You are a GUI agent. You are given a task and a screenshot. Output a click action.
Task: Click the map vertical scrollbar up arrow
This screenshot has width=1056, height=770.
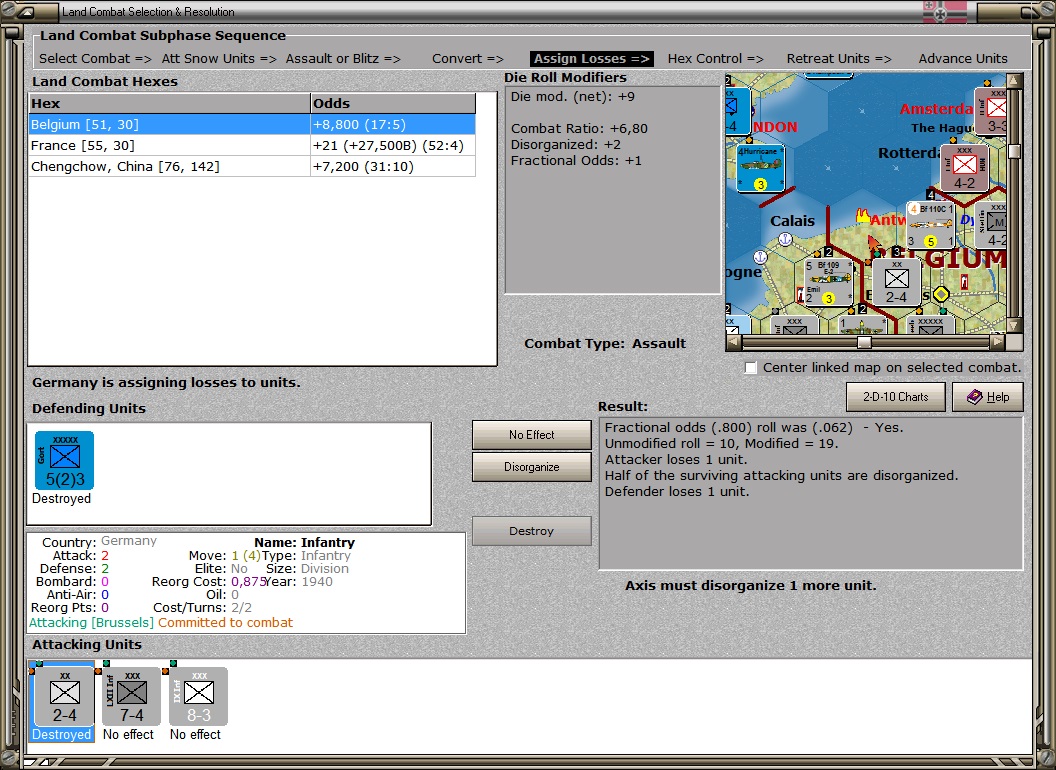pyautogui.click(x=1014, y=81)
